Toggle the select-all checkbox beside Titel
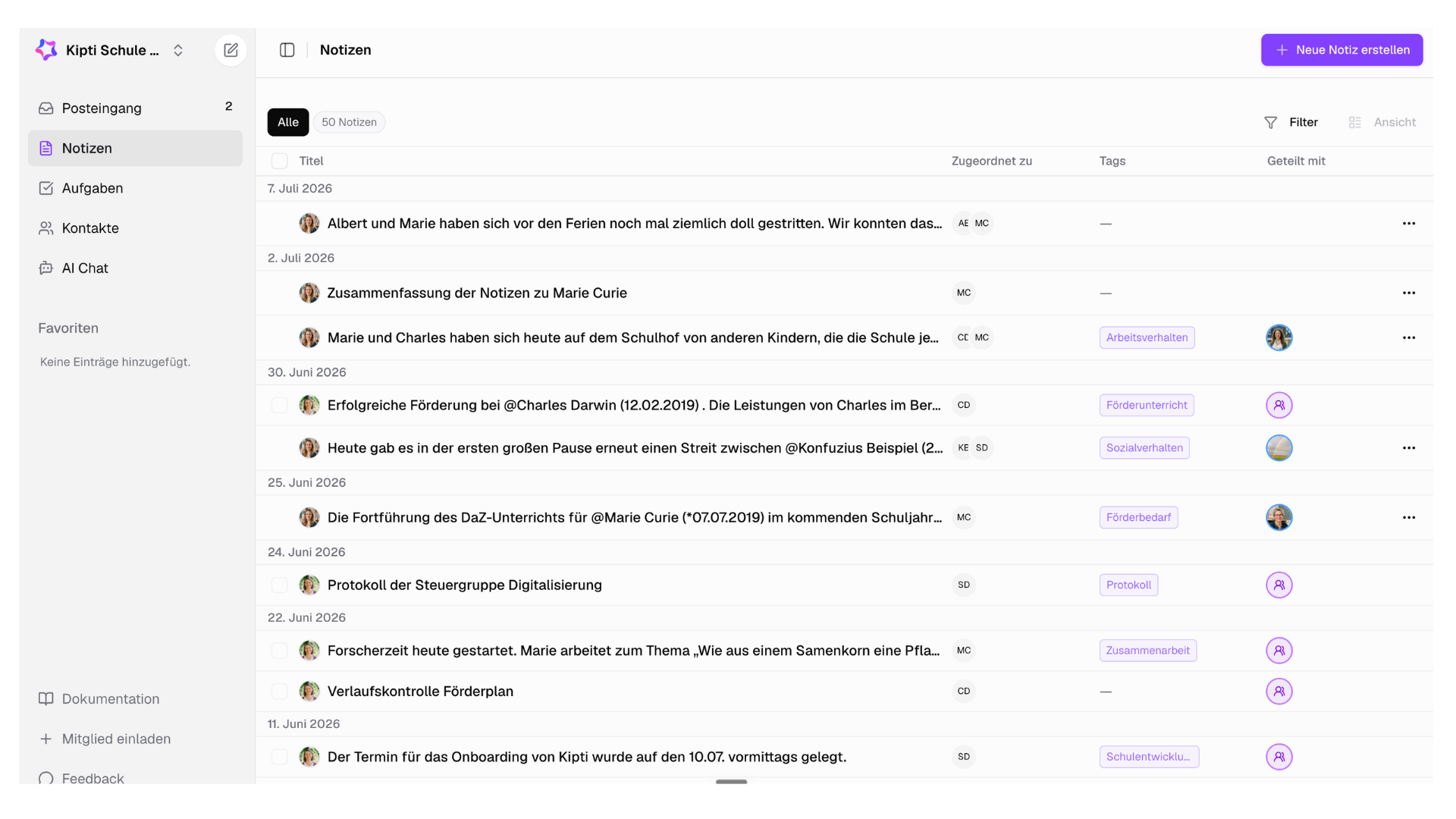Image resolution: width=1456 pixels, height=819 pixels. pos(280,162)
